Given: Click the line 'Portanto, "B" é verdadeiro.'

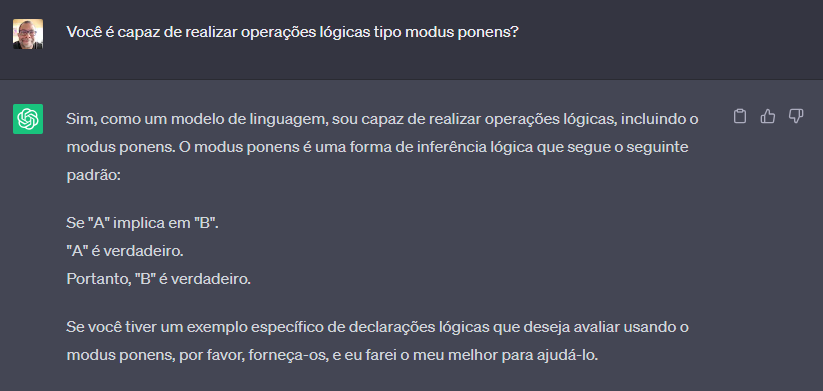Looking at the screenshot, I should (x=159, y=279).
